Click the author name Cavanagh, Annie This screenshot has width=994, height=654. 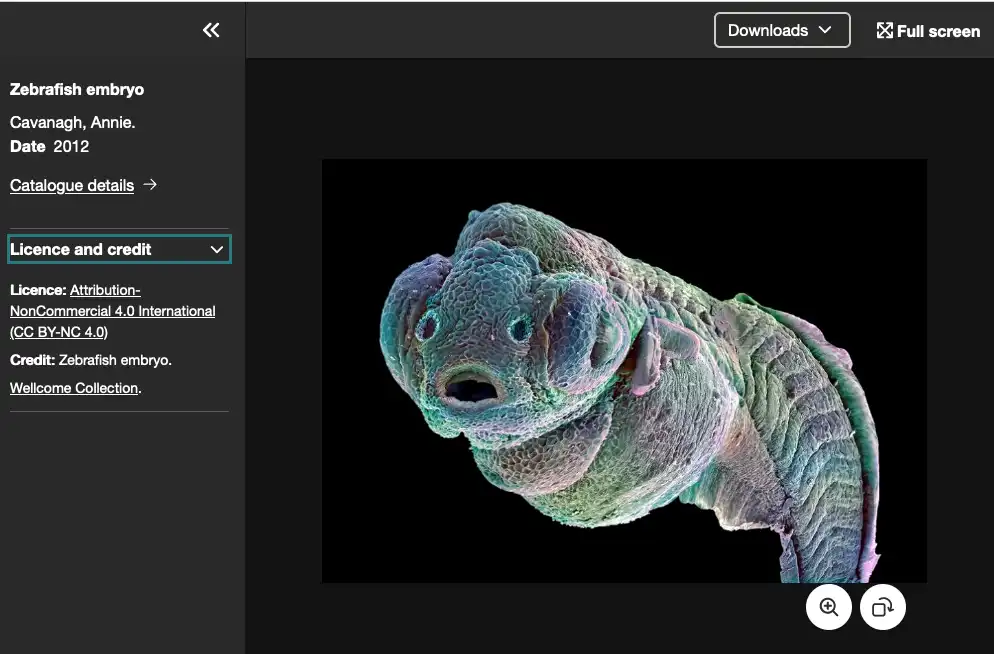[72, 122]
